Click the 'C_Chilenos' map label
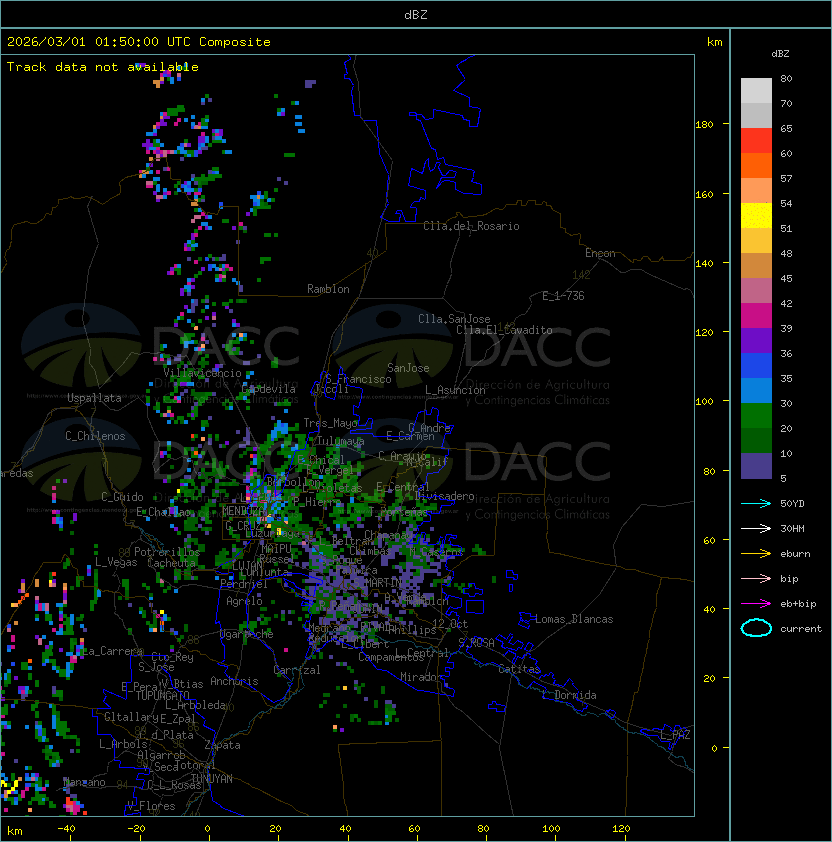This screenshot has width=832, height=842. (95, 436)
